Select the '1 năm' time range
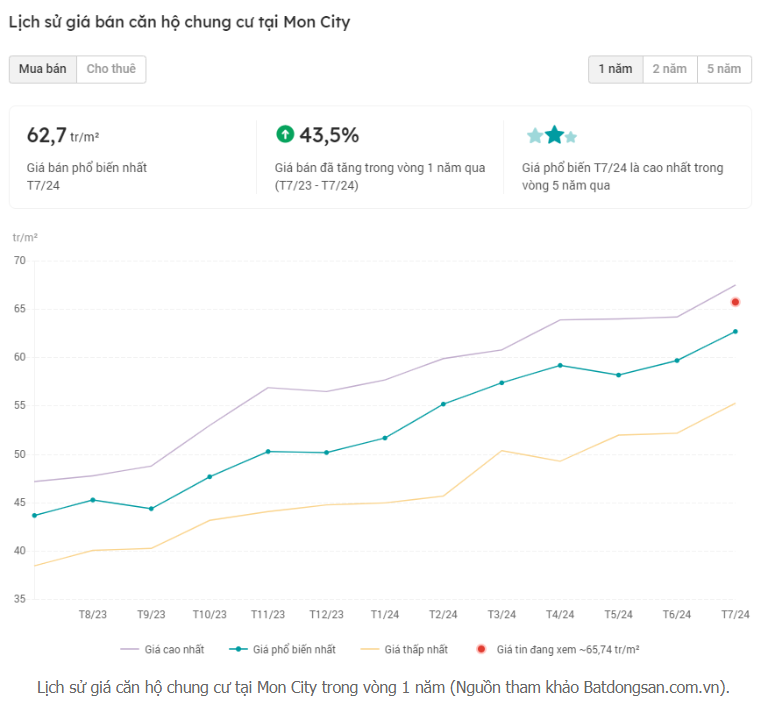This screenshot has height=706, width=770. 615,69
